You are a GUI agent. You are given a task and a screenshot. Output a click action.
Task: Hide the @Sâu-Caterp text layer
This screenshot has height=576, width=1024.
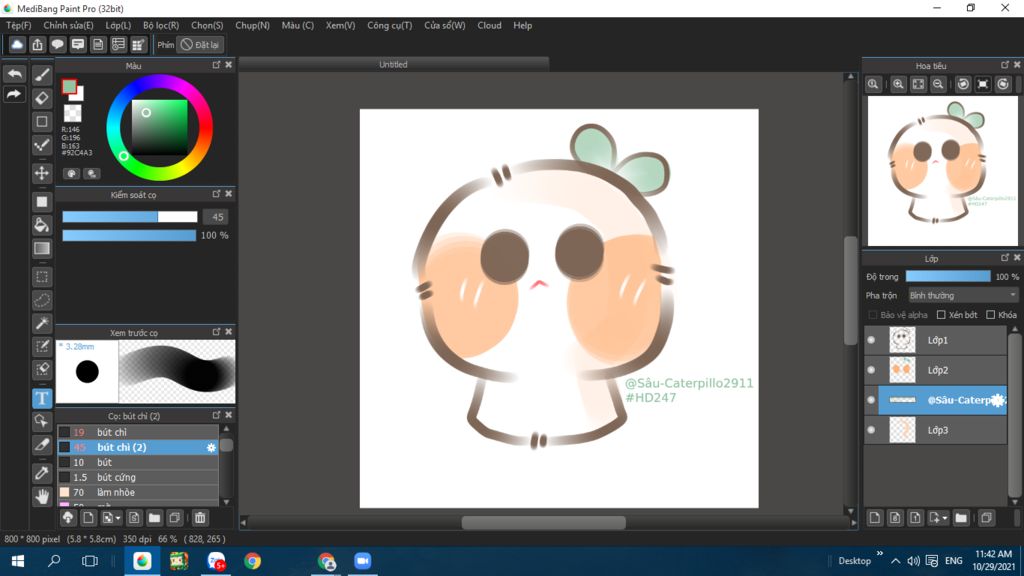(871, 400)
